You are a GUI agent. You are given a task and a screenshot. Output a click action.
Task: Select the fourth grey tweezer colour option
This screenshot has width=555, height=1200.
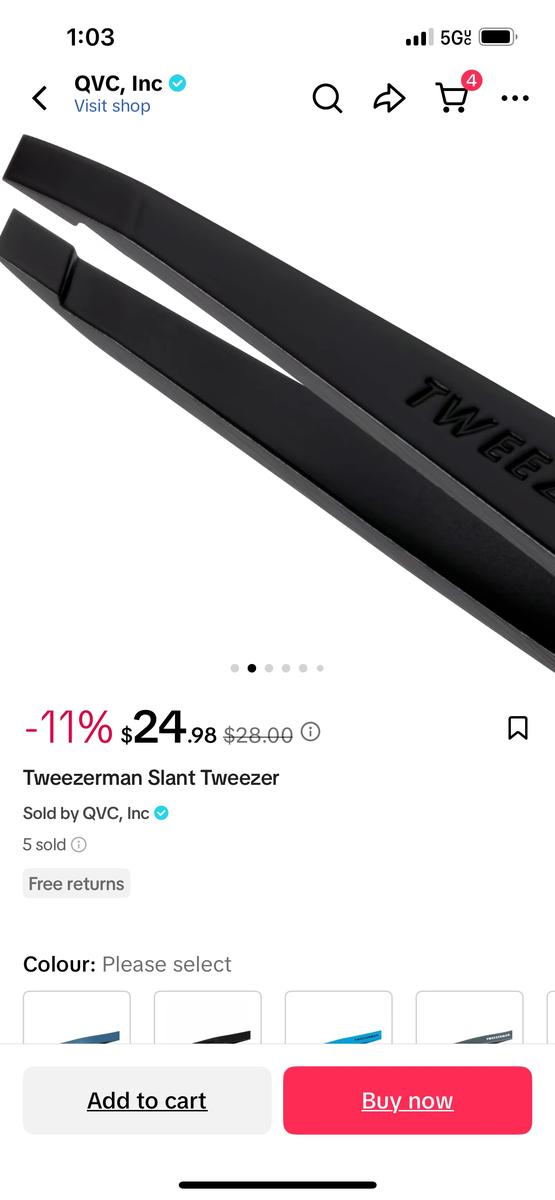(x=470, y=1017)
